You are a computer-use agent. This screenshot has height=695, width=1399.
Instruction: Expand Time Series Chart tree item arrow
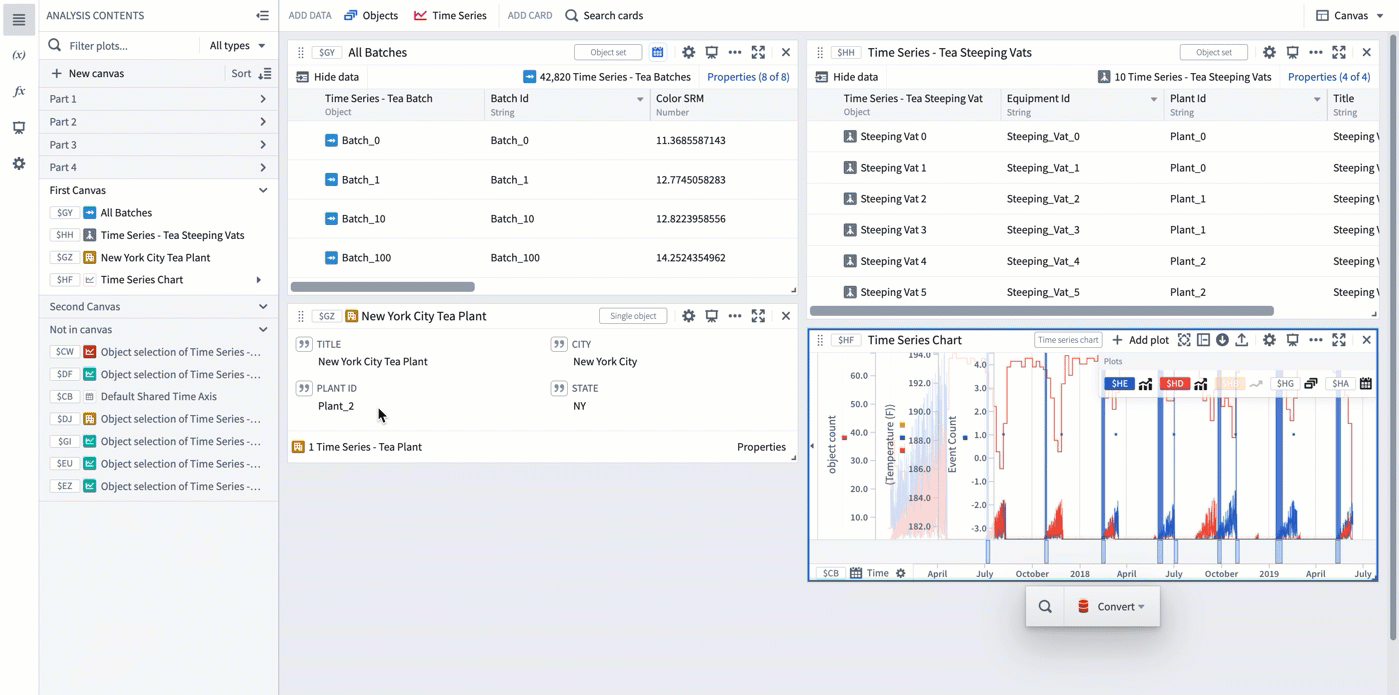point(259,280)
